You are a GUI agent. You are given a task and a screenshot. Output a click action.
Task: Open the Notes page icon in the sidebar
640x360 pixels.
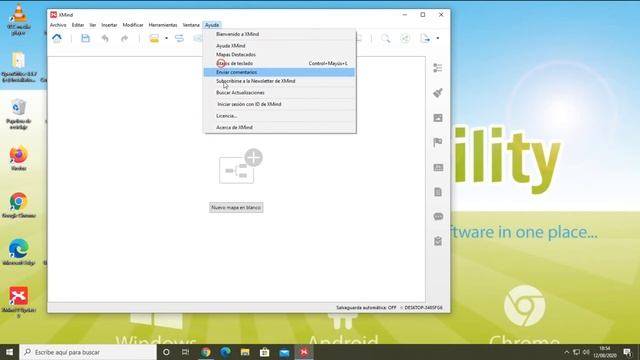(438, 192)
